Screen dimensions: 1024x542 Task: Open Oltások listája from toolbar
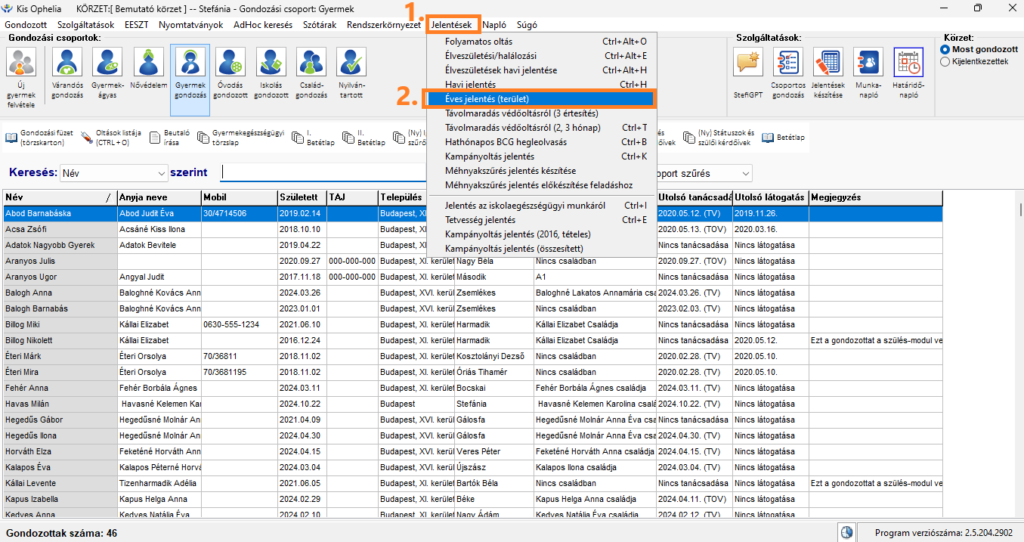pos(113,137)
